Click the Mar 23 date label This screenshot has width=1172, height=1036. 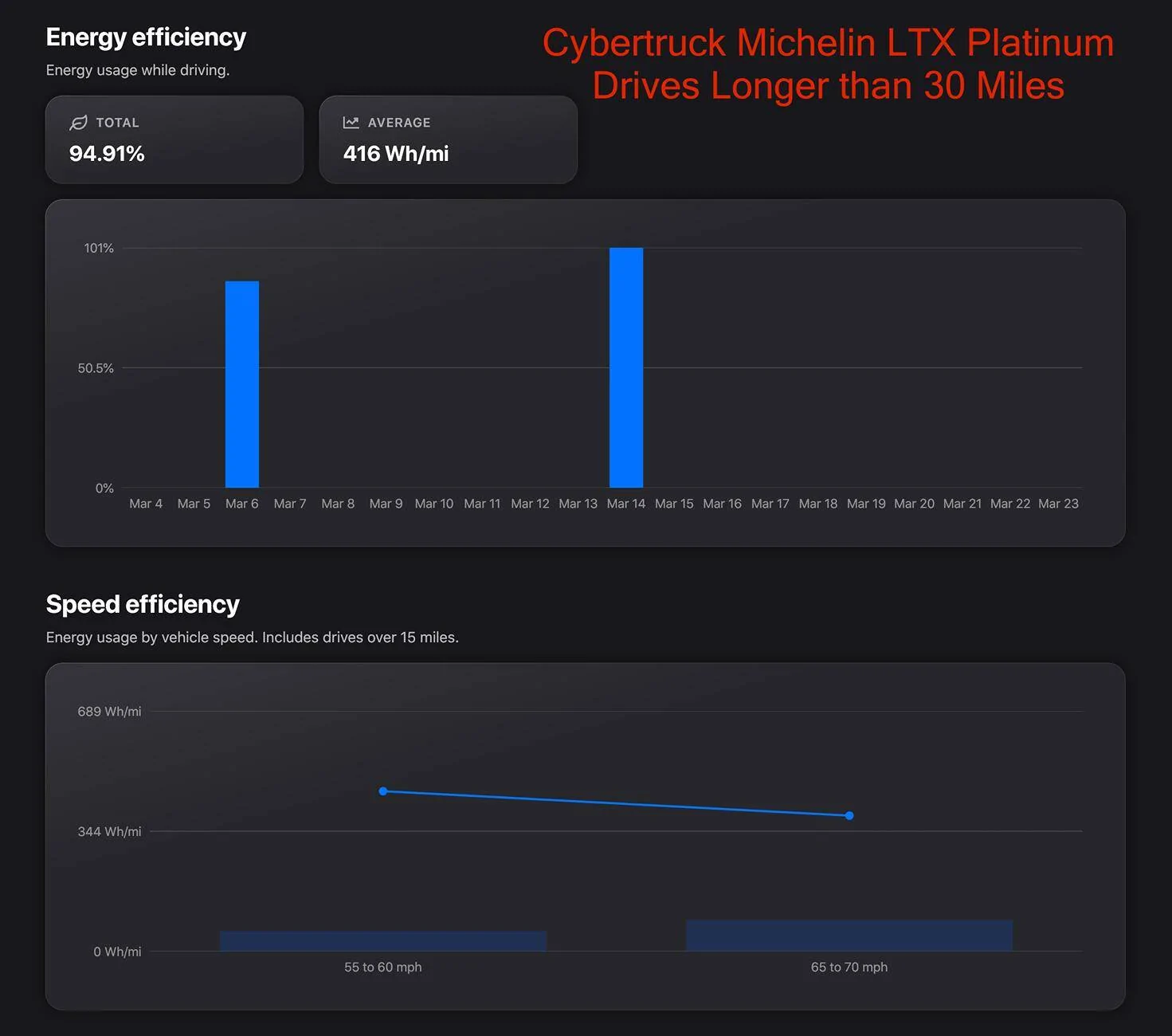click(1058, 504)
